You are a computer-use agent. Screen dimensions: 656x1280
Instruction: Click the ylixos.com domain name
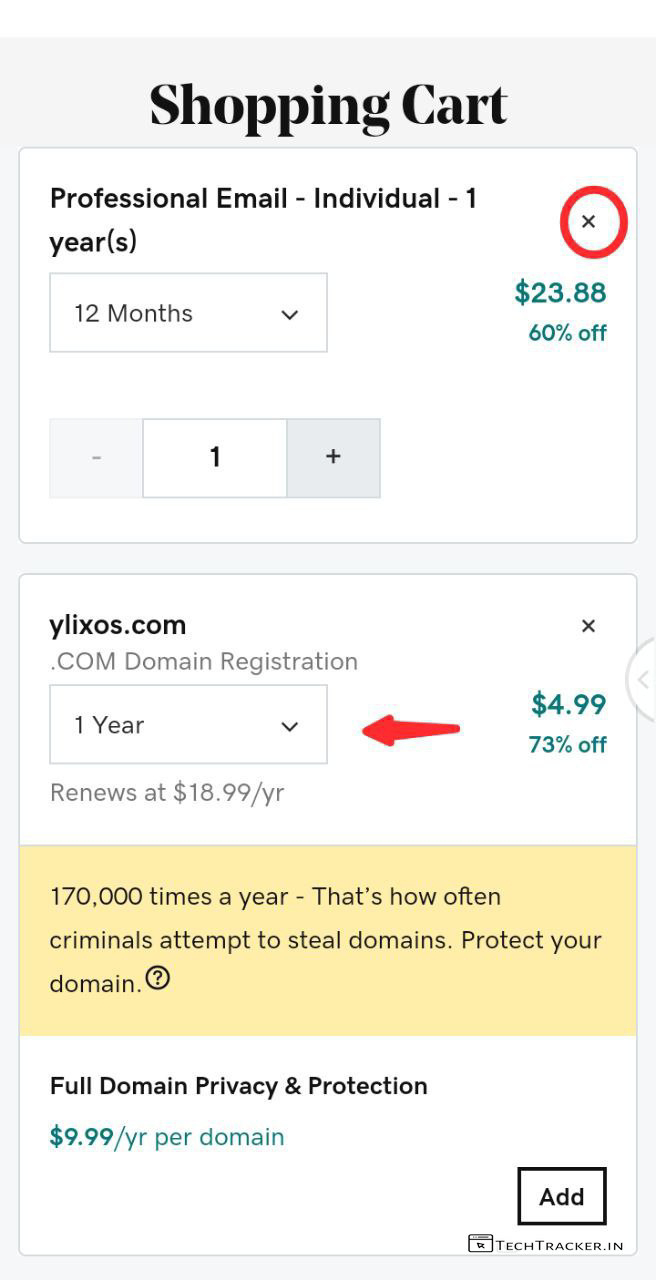(x=118, y=625)
